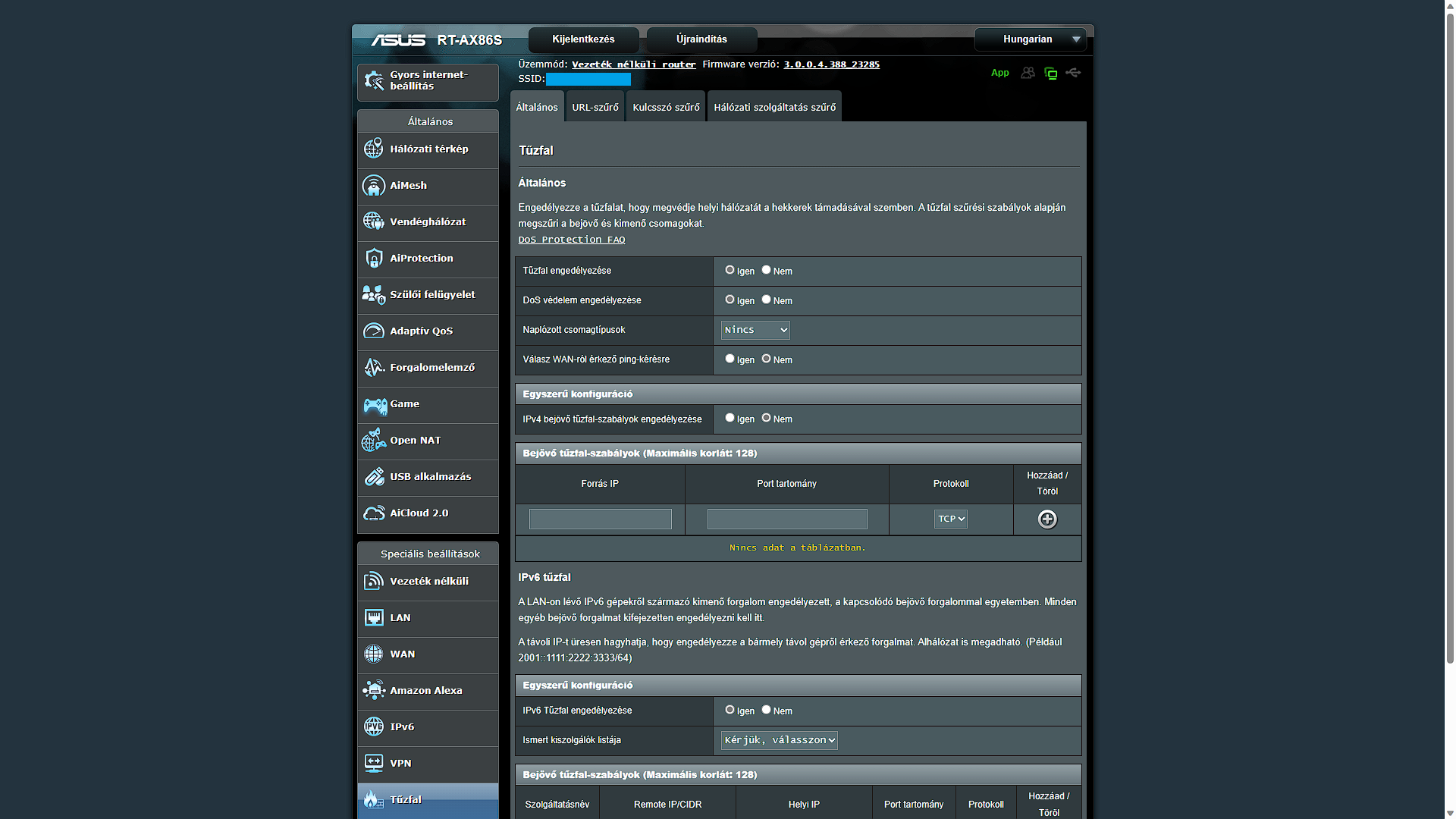Viewport: 1456px width, 819px height.
Task: Open AiProtection shield icon
Action: 373,258
